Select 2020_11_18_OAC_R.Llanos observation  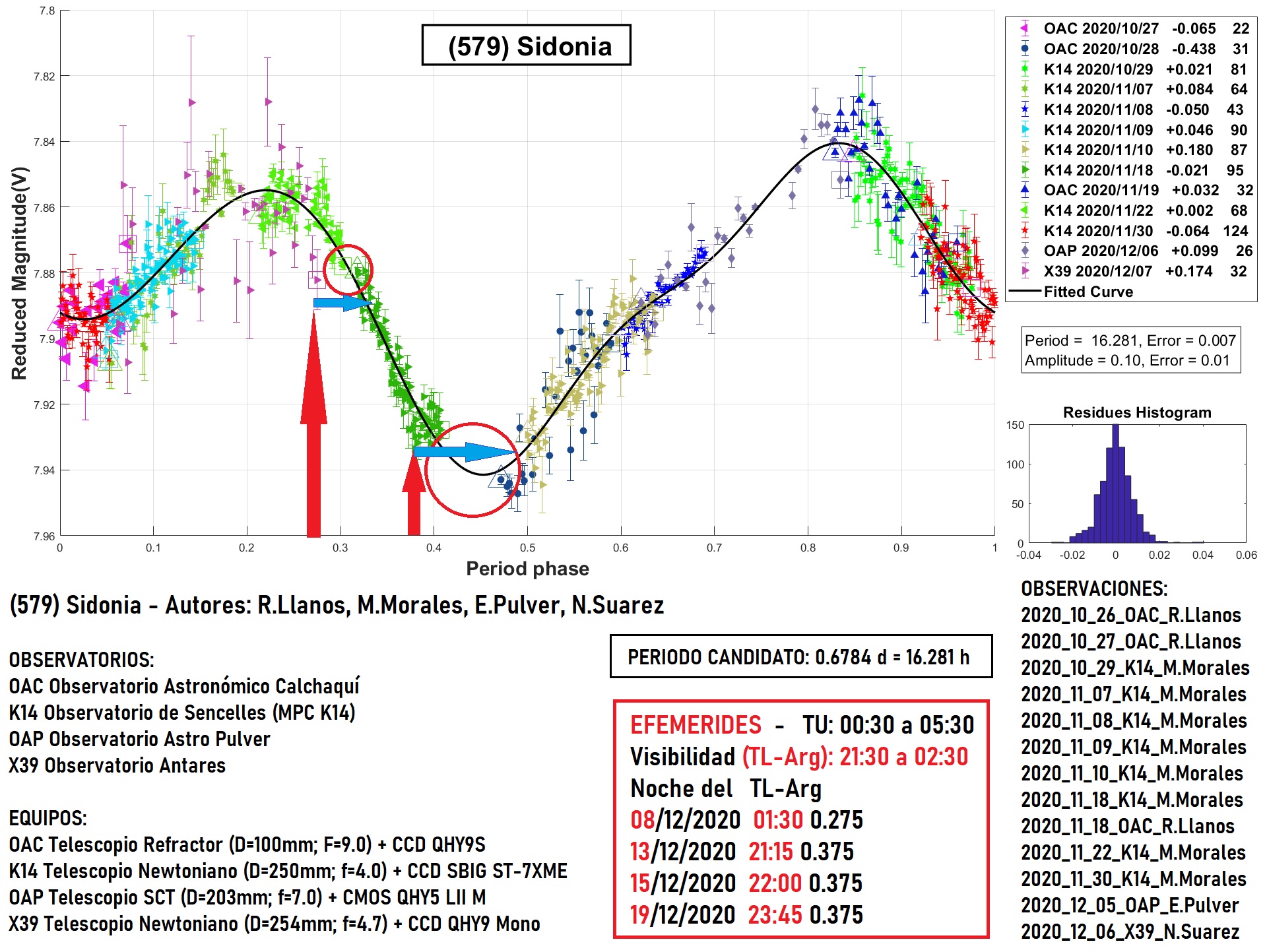pyautogui.click(x=1128, y=826)
